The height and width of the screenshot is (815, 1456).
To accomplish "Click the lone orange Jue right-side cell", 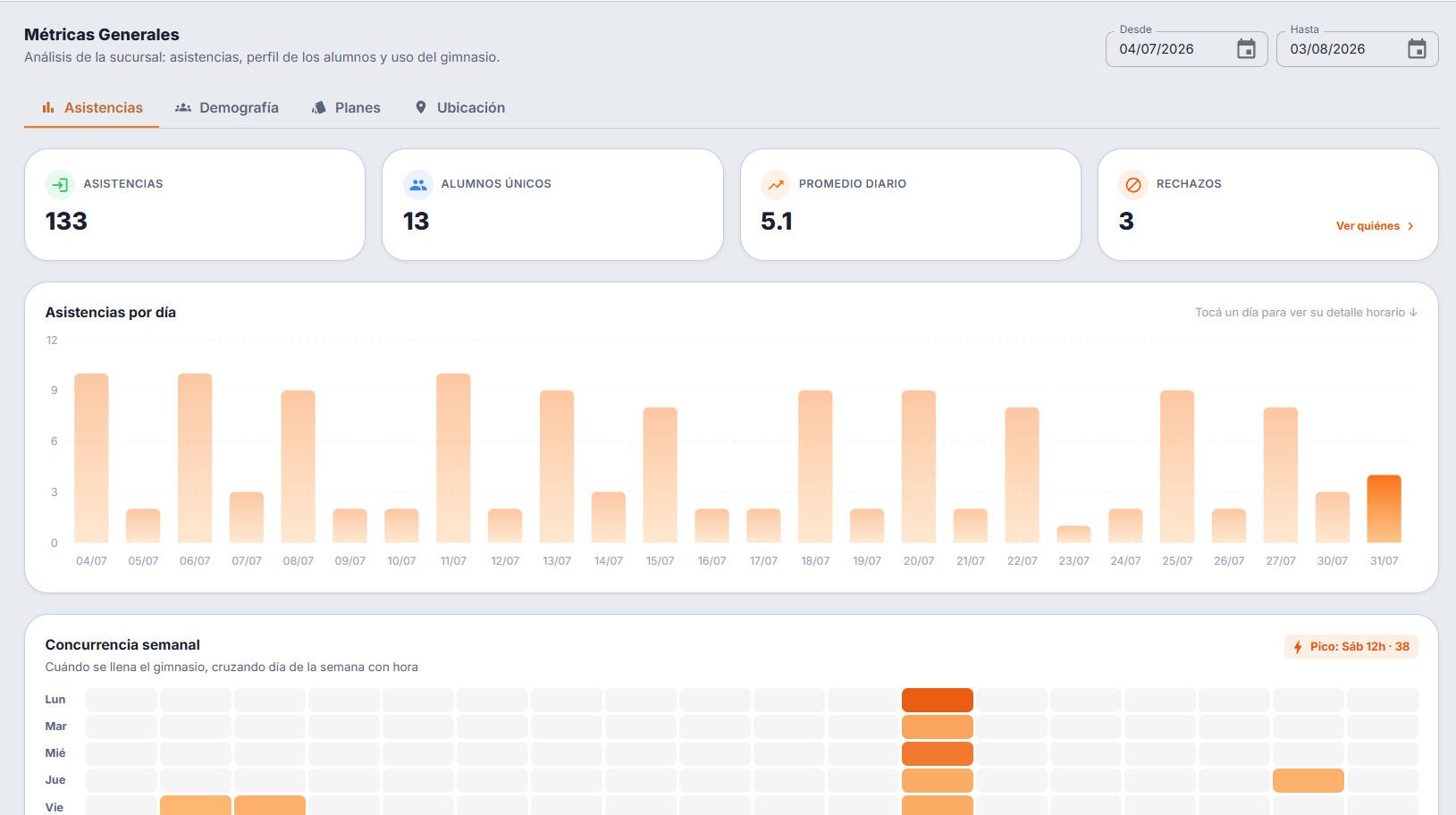I will (1309, 780).
